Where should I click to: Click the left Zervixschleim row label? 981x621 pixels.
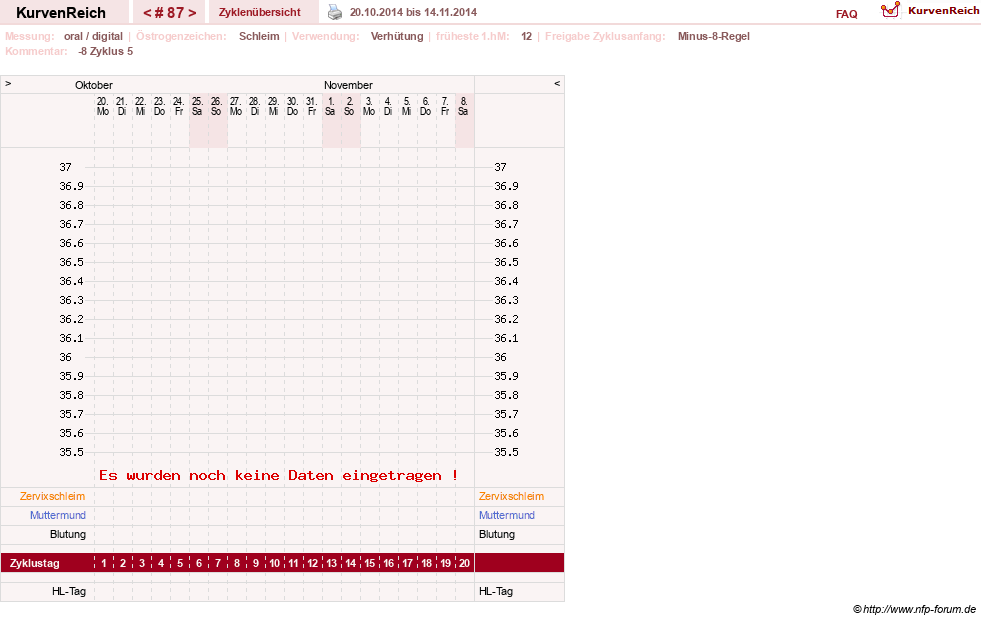click(53, 497)
